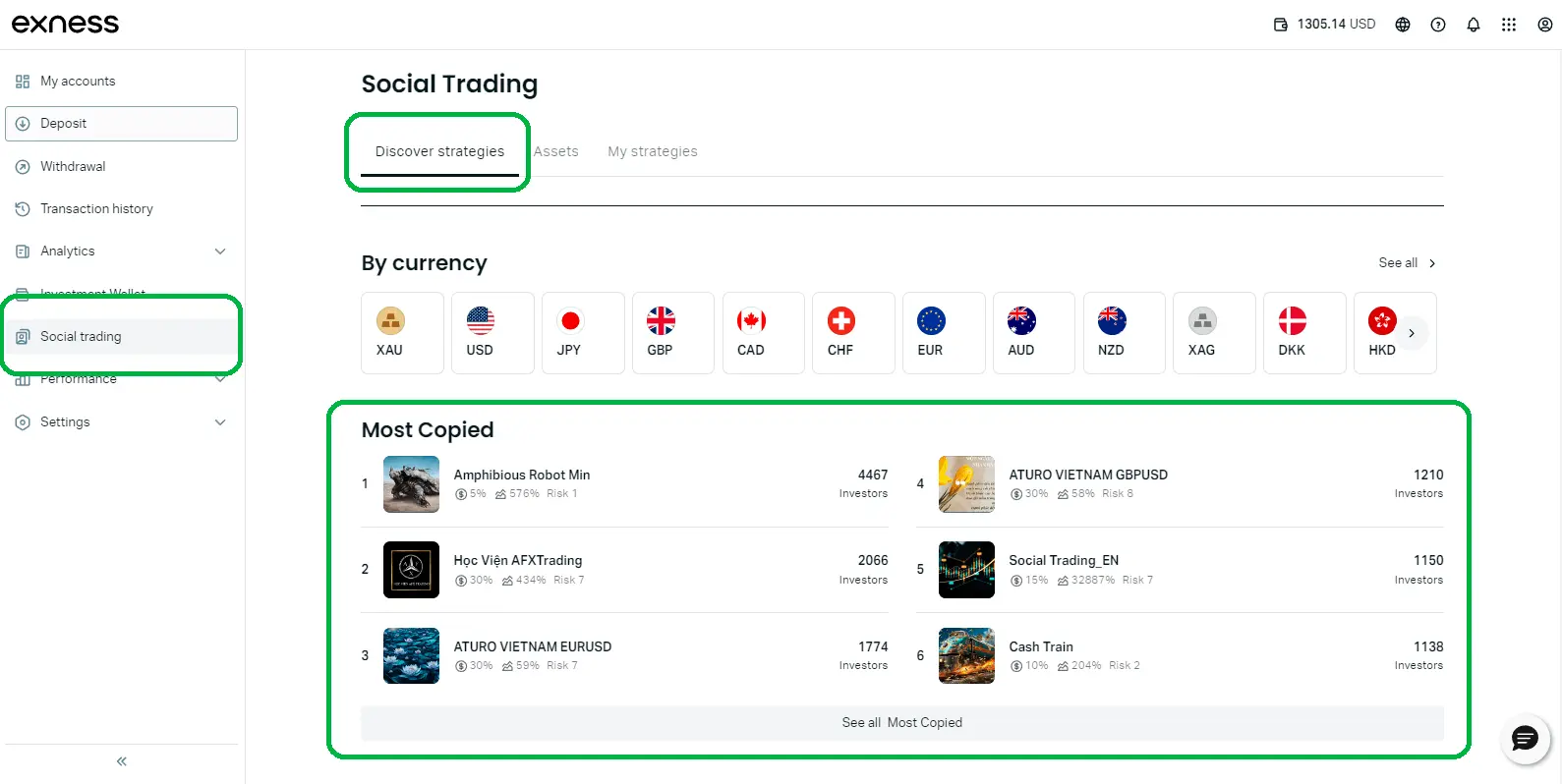
Task: Open Withdrawal in sidebar
Action: (x=121, y=167)
